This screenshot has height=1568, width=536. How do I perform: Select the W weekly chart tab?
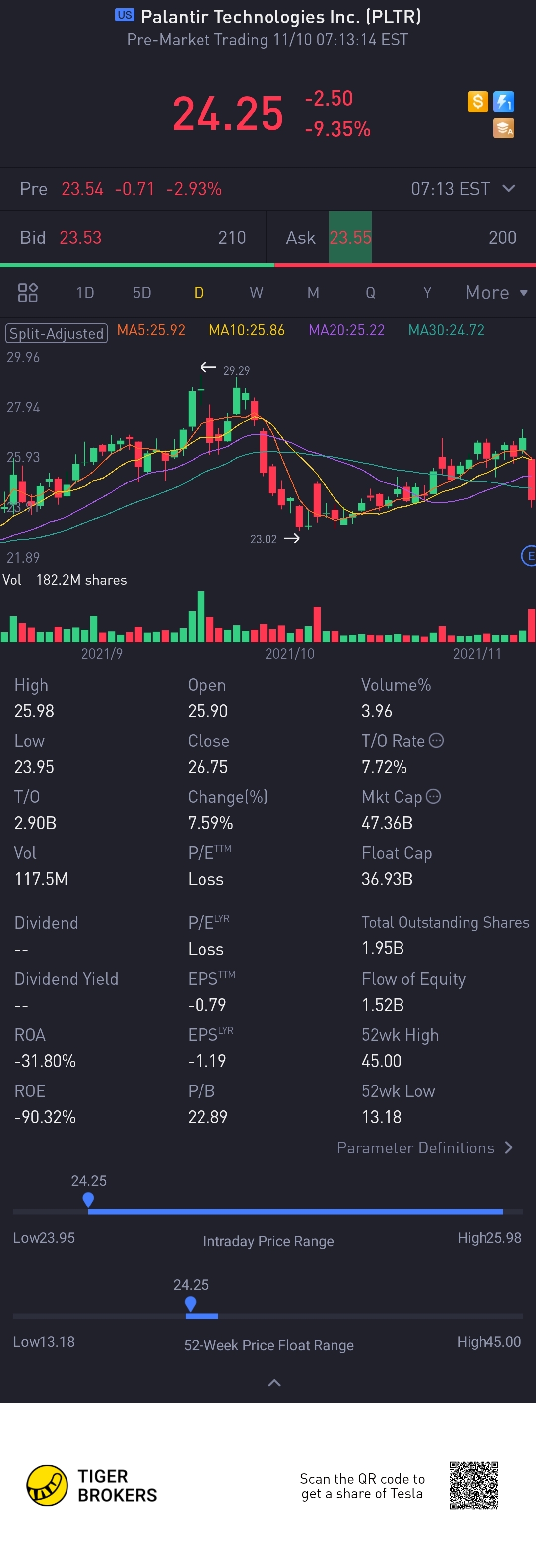pyautogui.click(x=257, y=293)
